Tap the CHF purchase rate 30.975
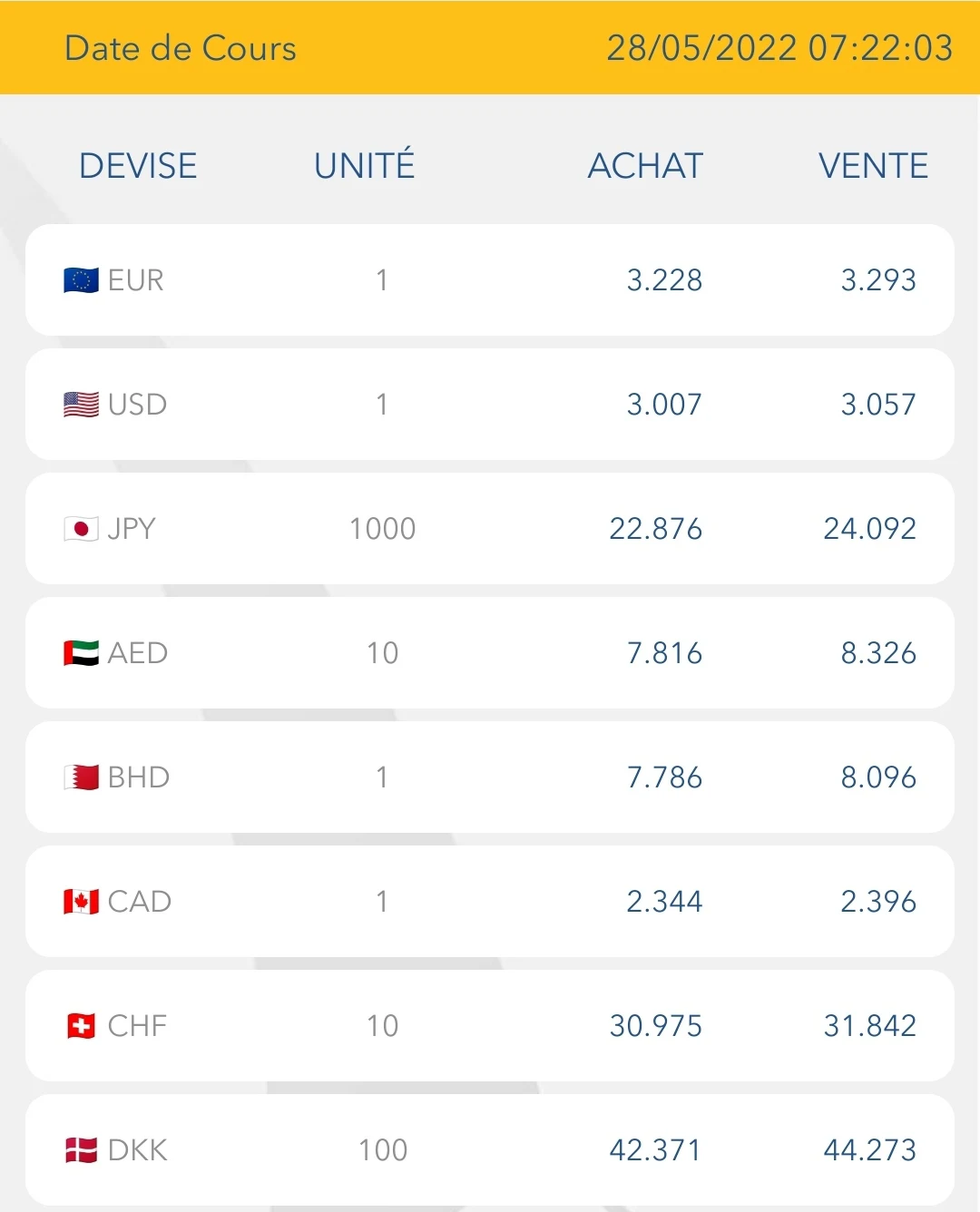The image size is (980, 1212). pyautogui.click(x=655, y=1026)
